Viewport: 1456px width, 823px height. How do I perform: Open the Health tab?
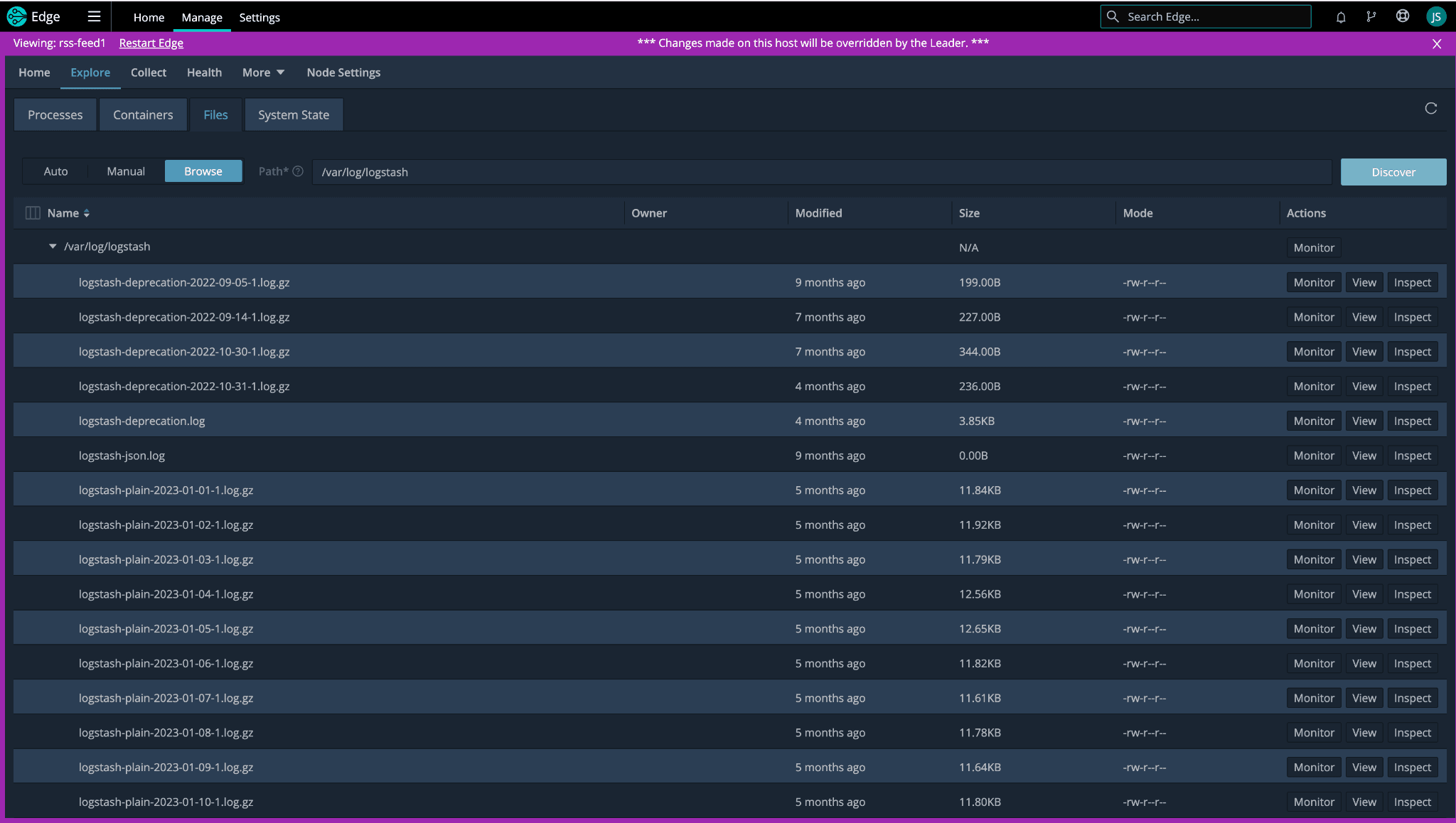tap(204, 72)
